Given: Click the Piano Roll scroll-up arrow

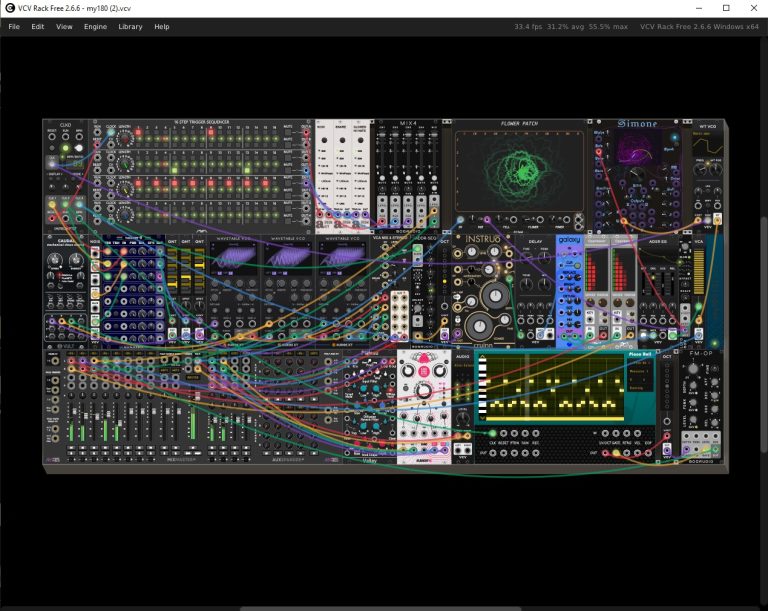Looking at the screenshot, I should (482, 356).
